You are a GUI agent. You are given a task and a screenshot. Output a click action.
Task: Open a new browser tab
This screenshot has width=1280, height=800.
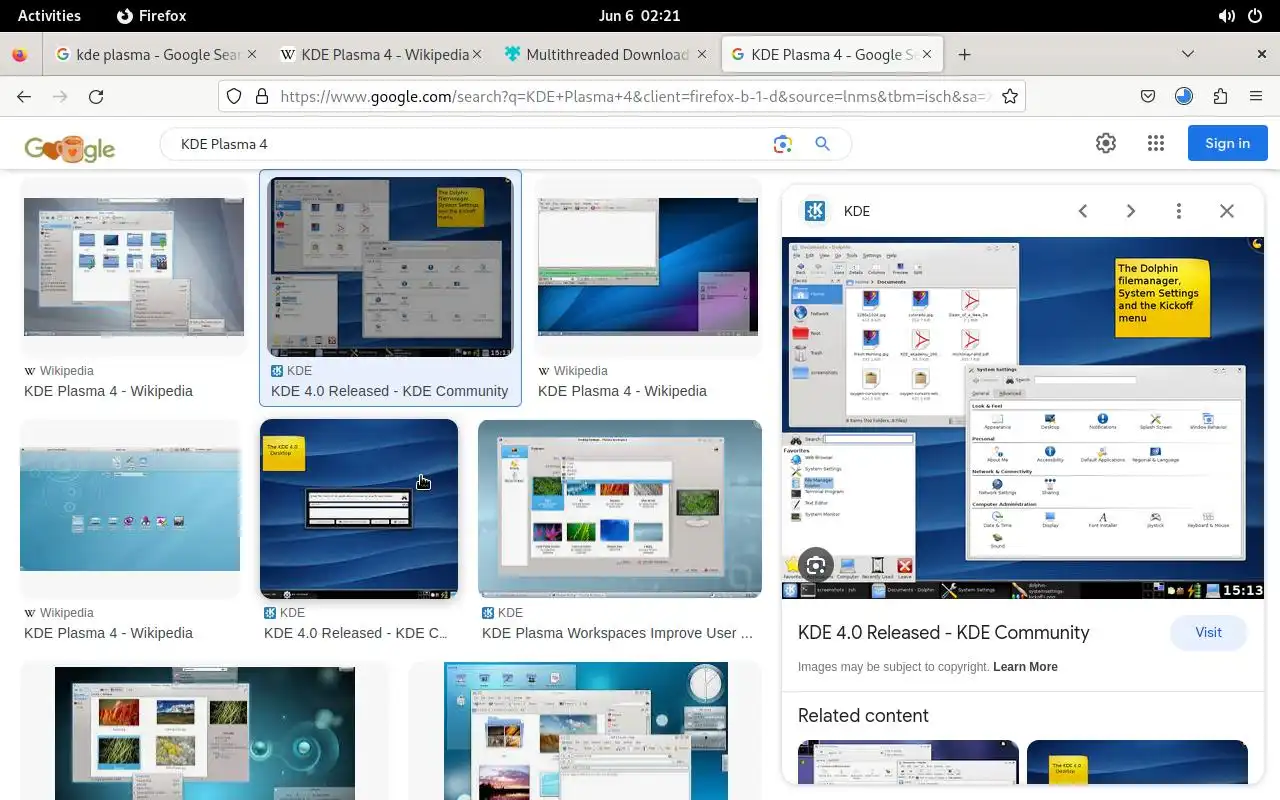tap(964, 55)
